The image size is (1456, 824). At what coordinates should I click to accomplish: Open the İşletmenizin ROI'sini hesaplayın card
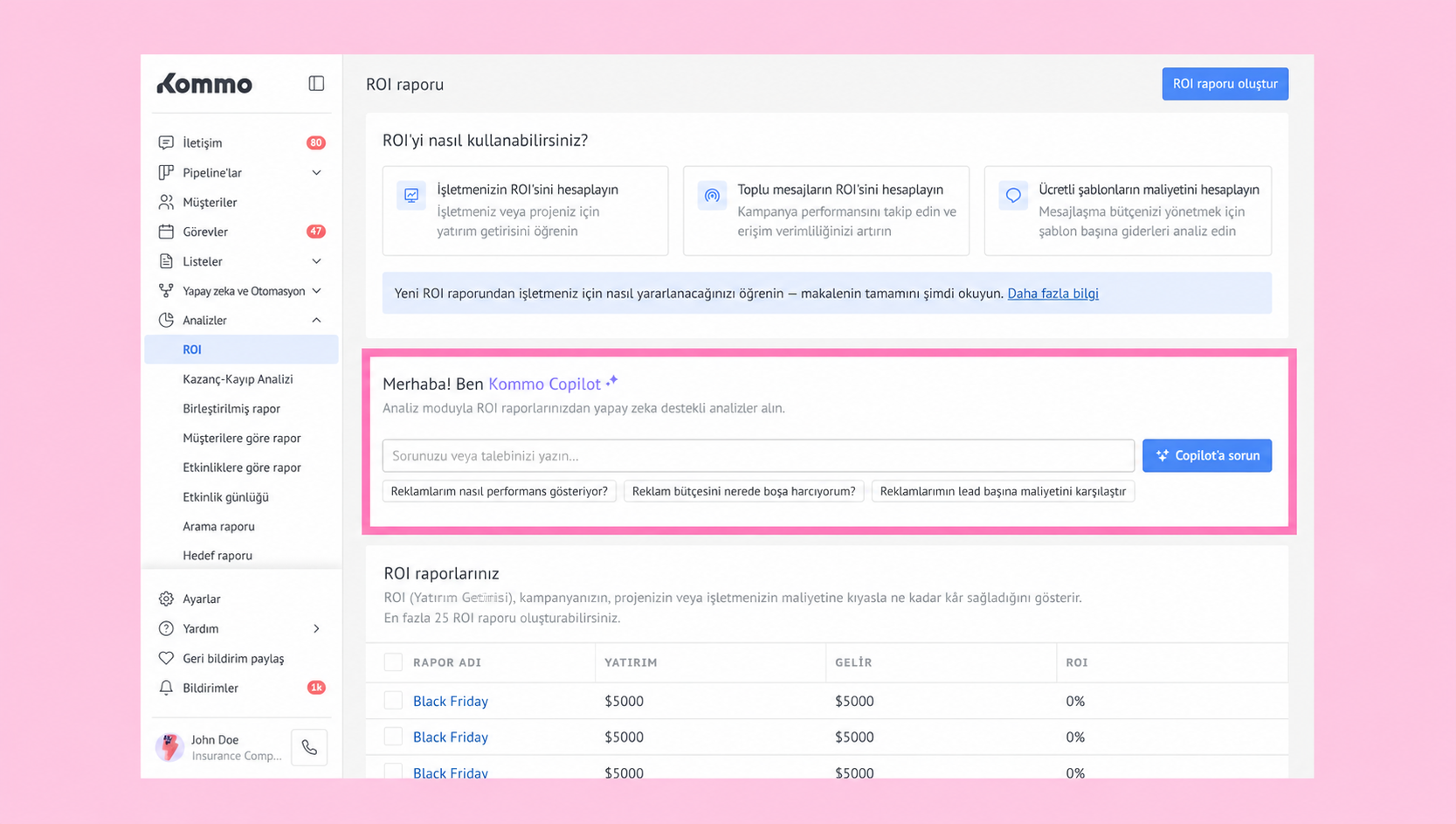click(525, 211)
